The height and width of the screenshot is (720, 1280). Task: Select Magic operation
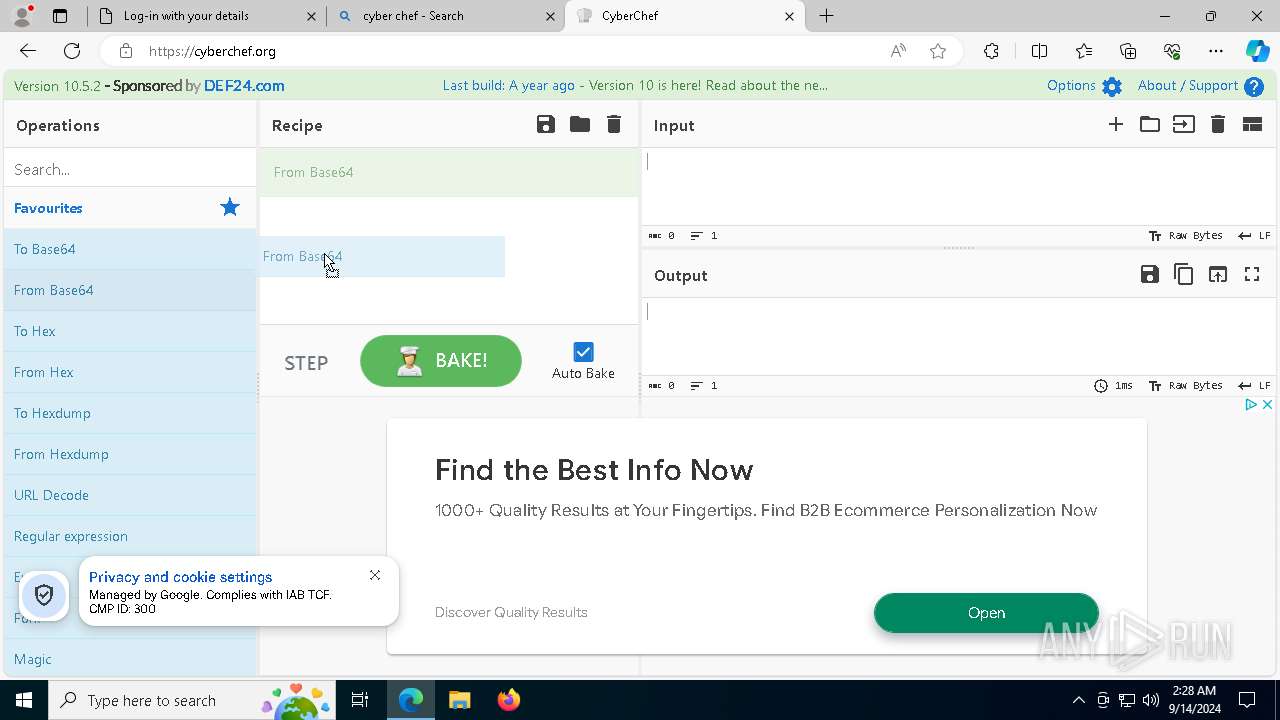(x=130, y=659)
